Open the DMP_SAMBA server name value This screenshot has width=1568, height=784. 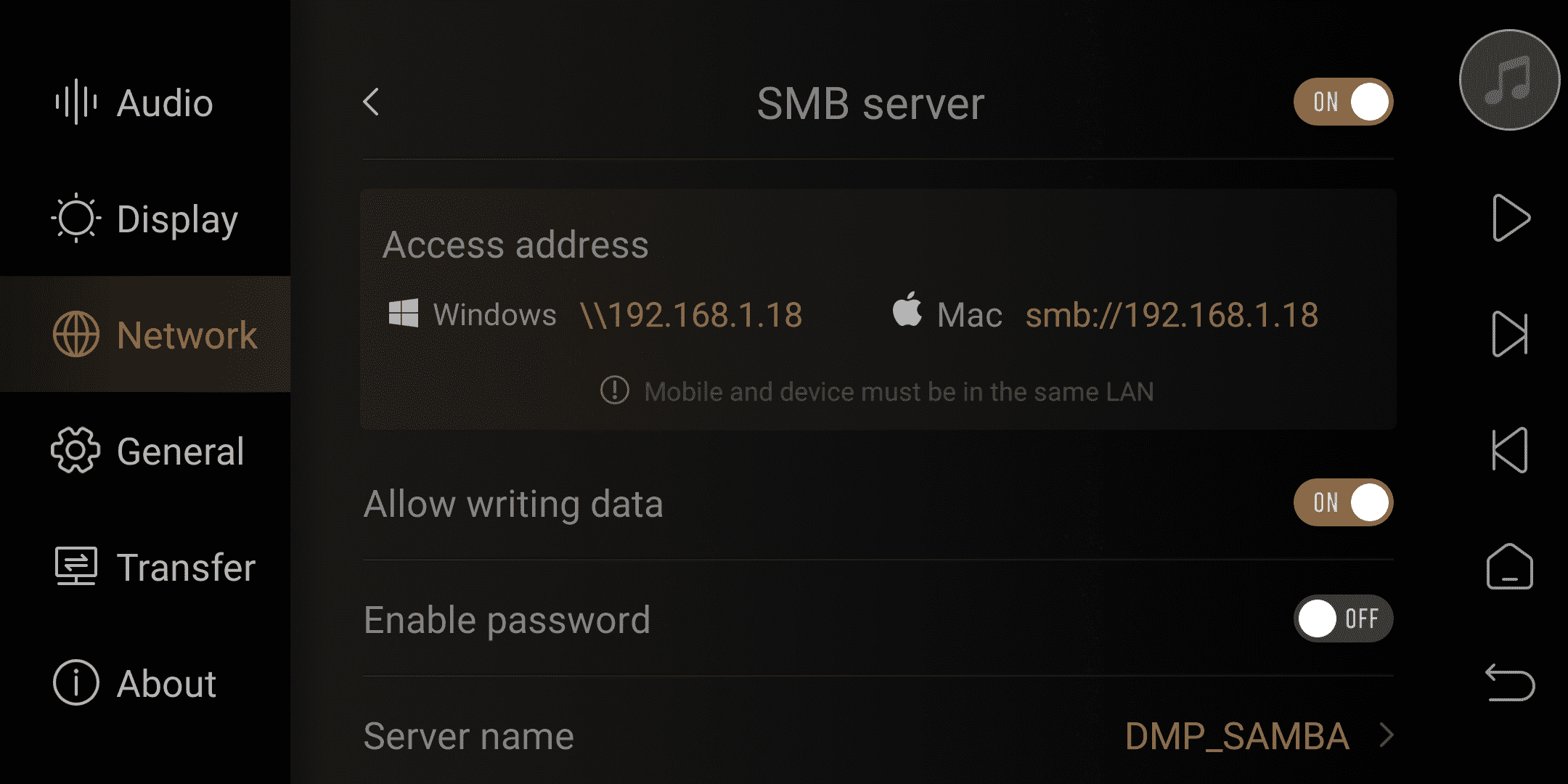(1237, 736)
